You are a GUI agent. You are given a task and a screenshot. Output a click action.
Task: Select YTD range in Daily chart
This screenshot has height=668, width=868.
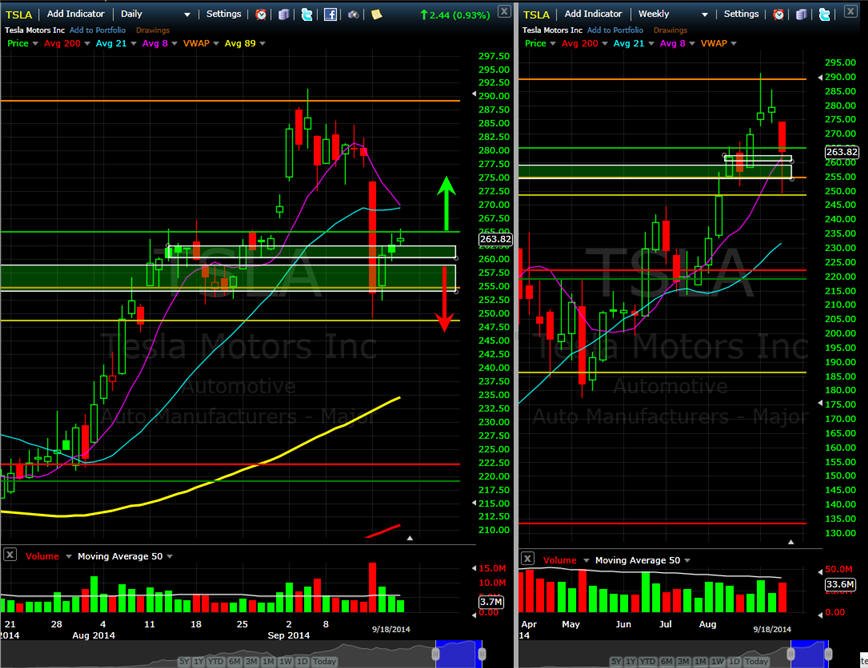click(x=216, y=661)
